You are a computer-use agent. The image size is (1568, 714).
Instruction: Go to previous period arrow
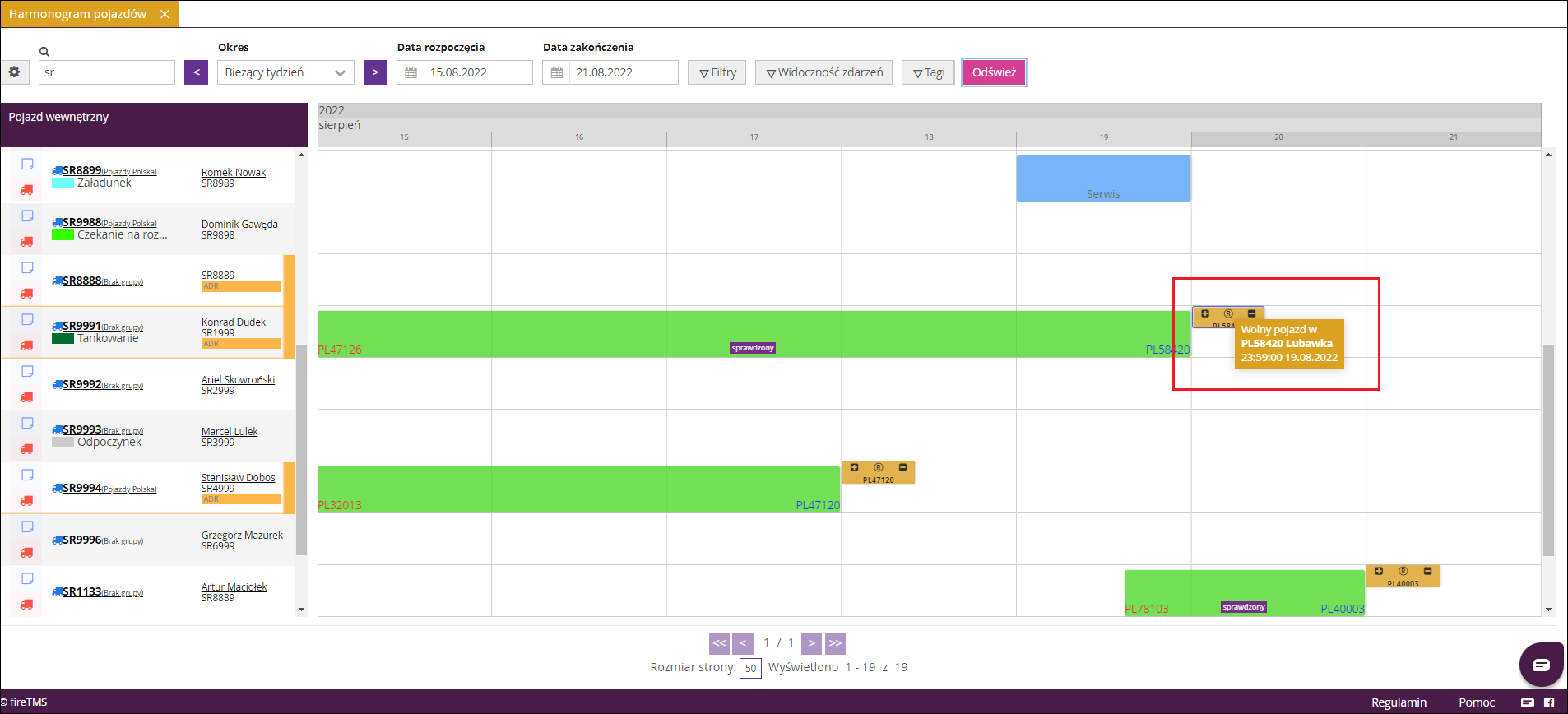[x=196, y=72]
